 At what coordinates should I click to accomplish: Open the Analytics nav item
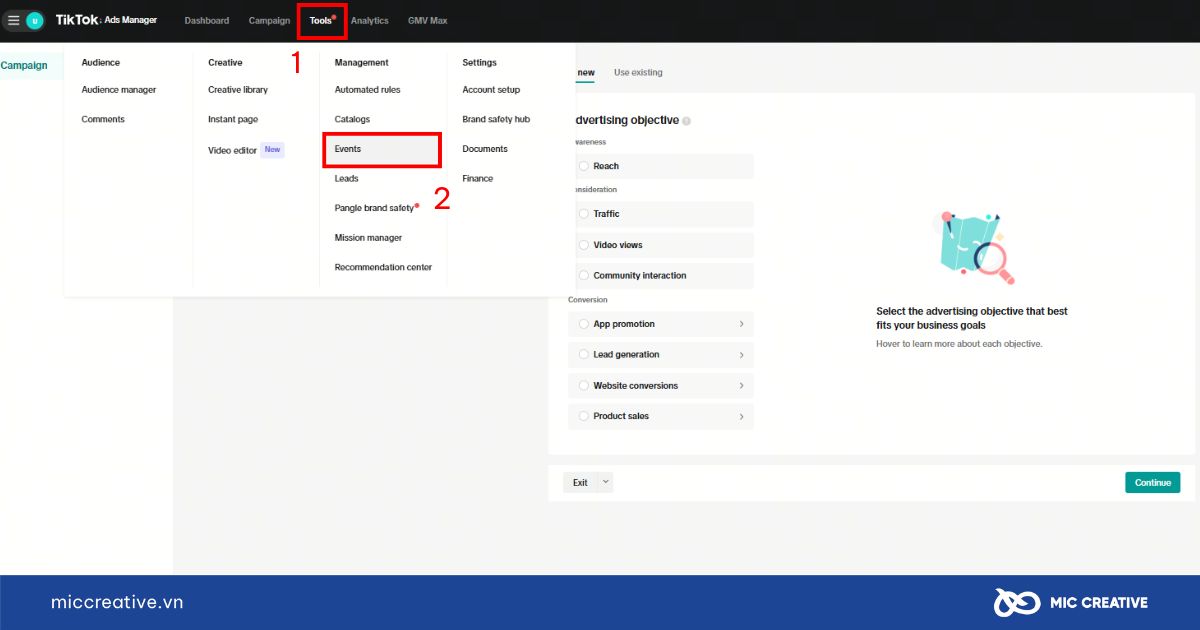click(x=370, y=20)
